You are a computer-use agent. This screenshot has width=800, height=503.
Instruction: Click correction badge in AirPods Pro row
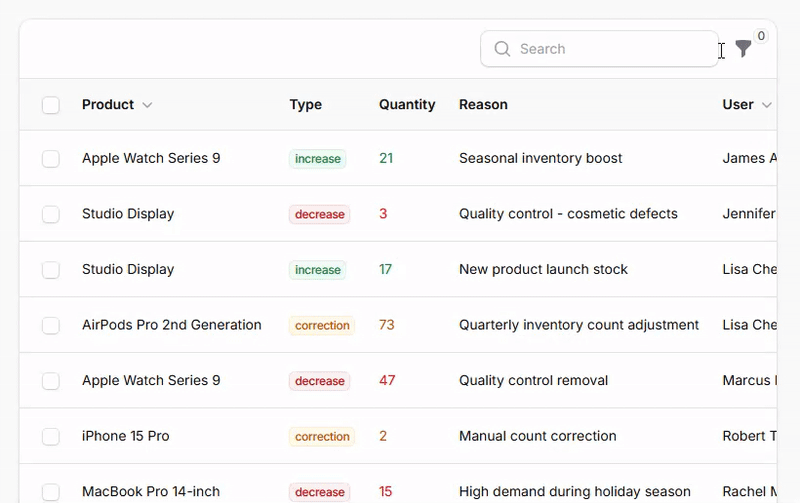click(322, 325)
